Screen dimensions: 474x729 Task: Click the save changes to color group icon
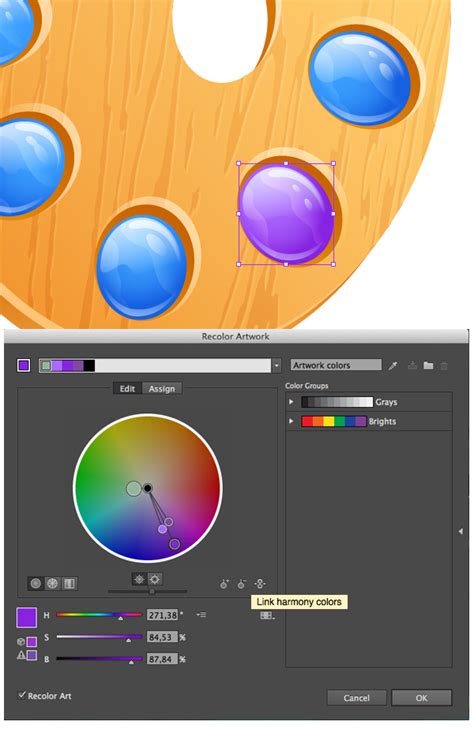click(x=412, y=366)
